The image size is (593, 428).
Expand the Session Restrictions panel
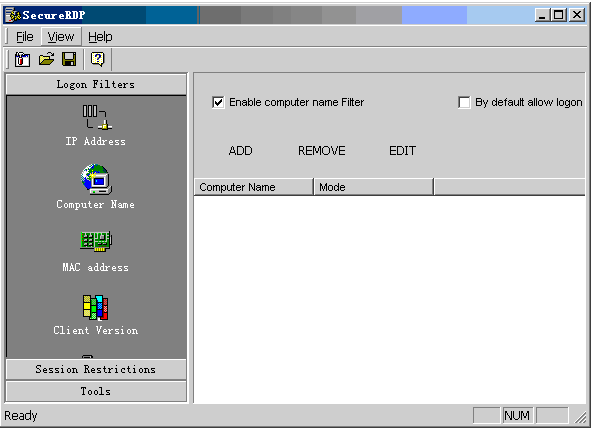(x=96, y=369)
